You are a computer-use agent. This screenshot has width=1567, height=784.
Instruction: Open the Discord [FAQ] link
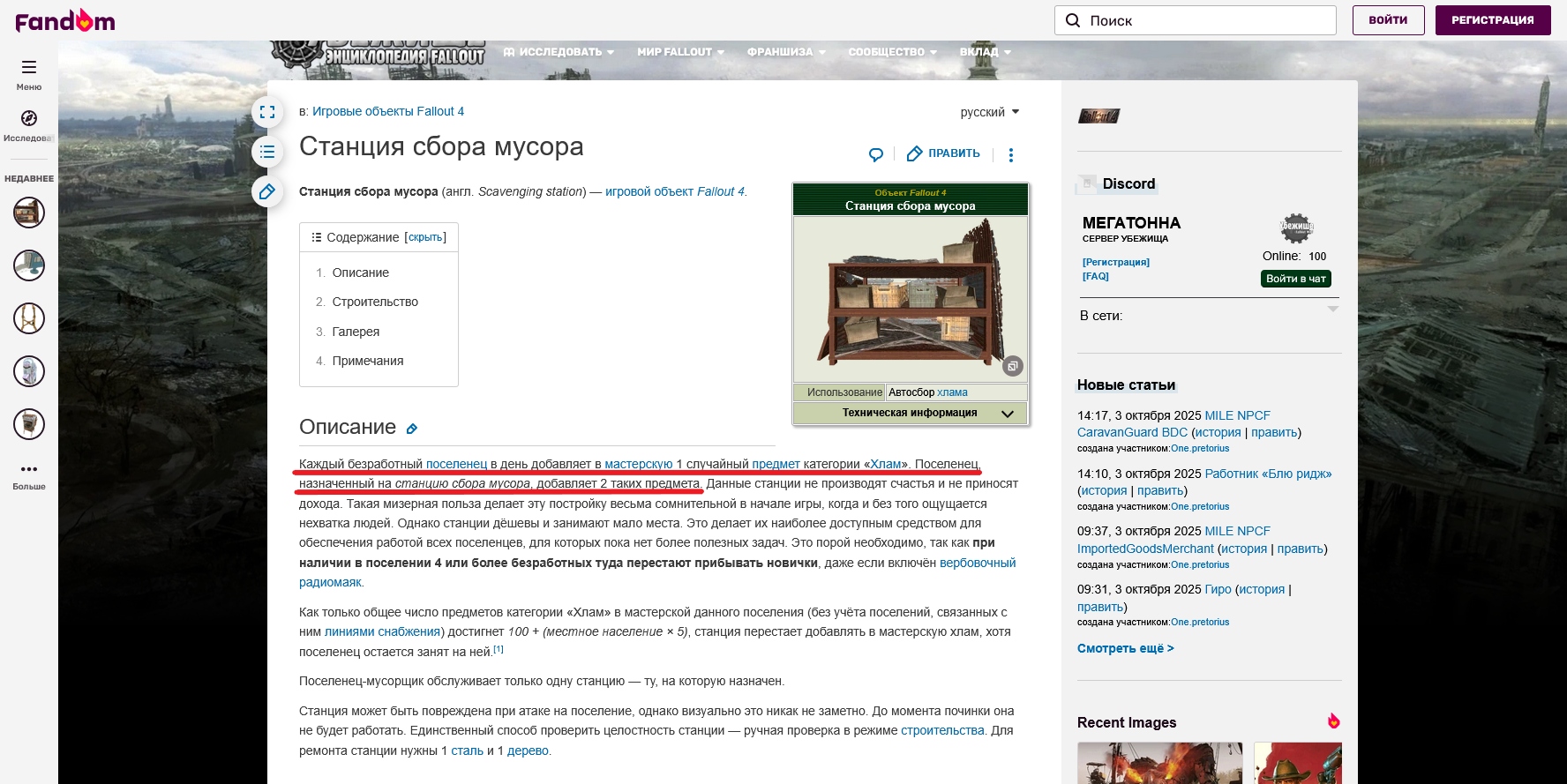pyautogui.click(x=1096, y=276)
